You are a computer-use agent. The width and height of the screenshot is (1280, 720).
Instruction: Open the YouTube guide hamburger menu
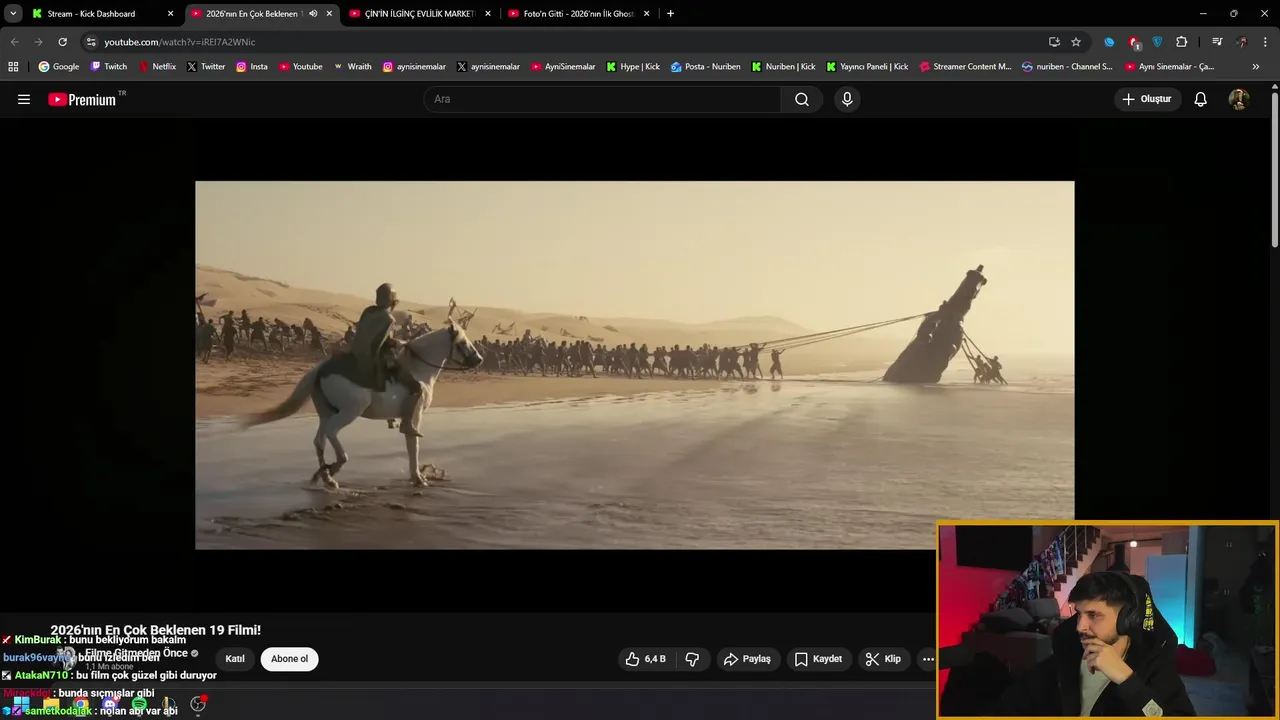[x=24, y=99]
